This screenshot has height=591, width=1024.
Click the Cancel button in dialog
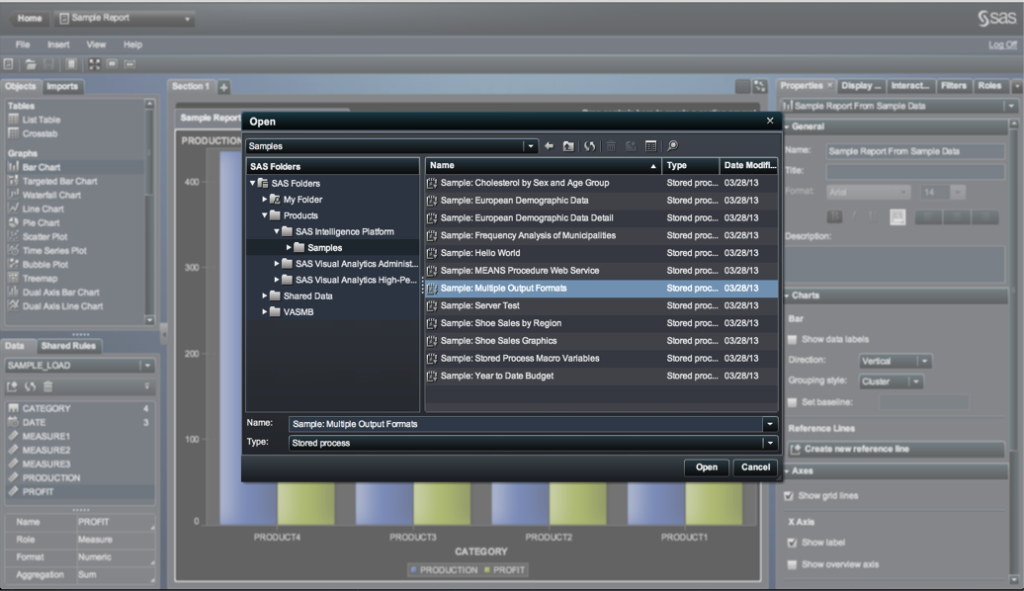tap(756, 467)
